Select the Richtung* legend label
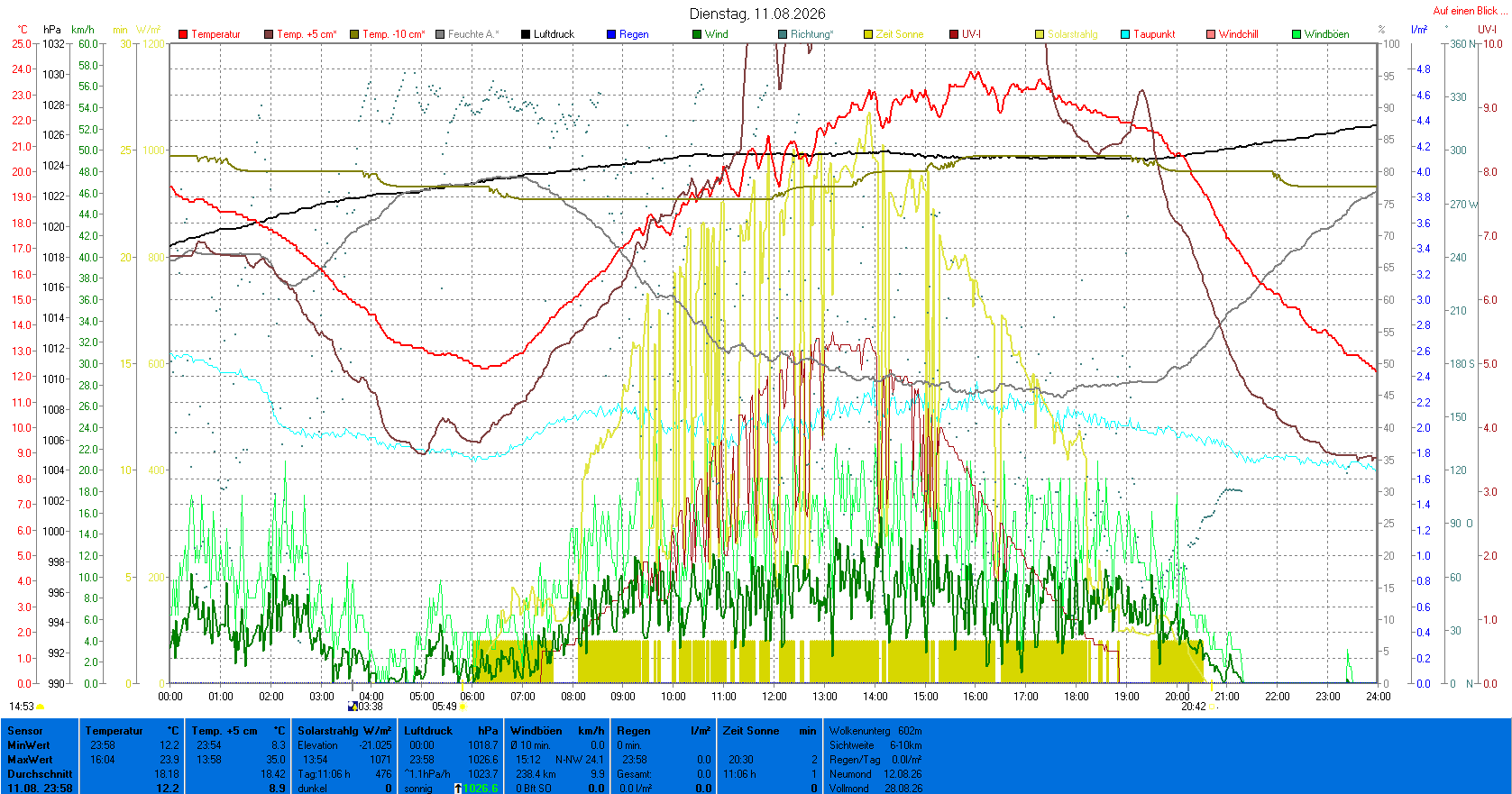Screen dimensions: 1512x794 click(812, 34)
